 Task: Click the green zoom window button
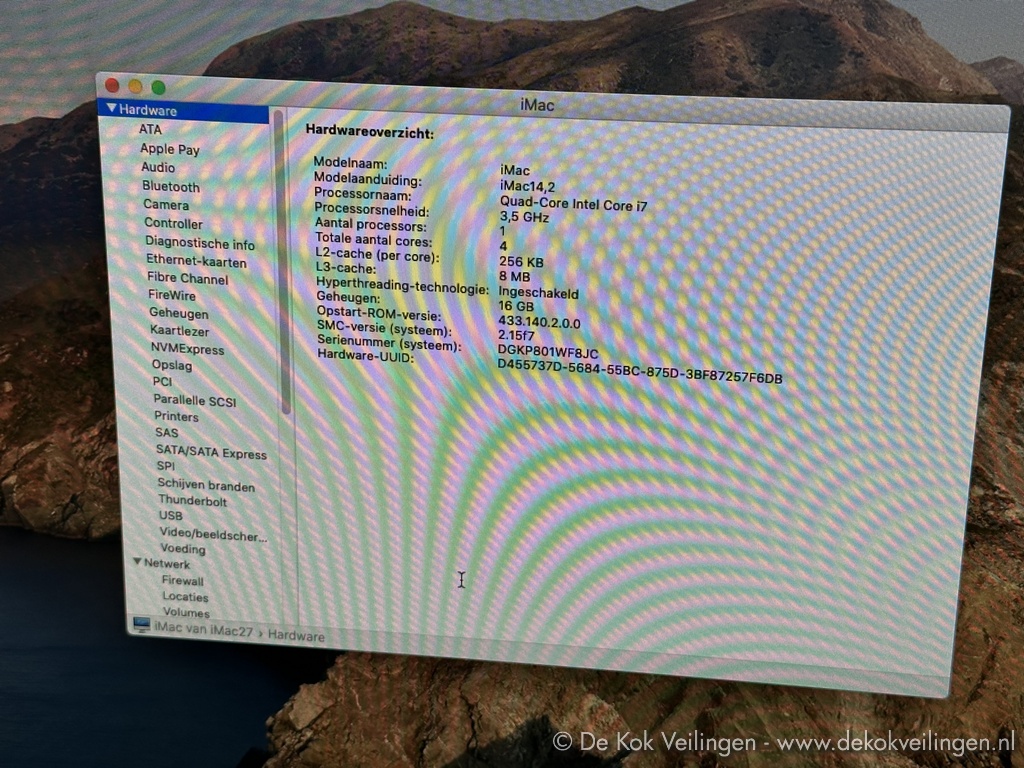157,88
